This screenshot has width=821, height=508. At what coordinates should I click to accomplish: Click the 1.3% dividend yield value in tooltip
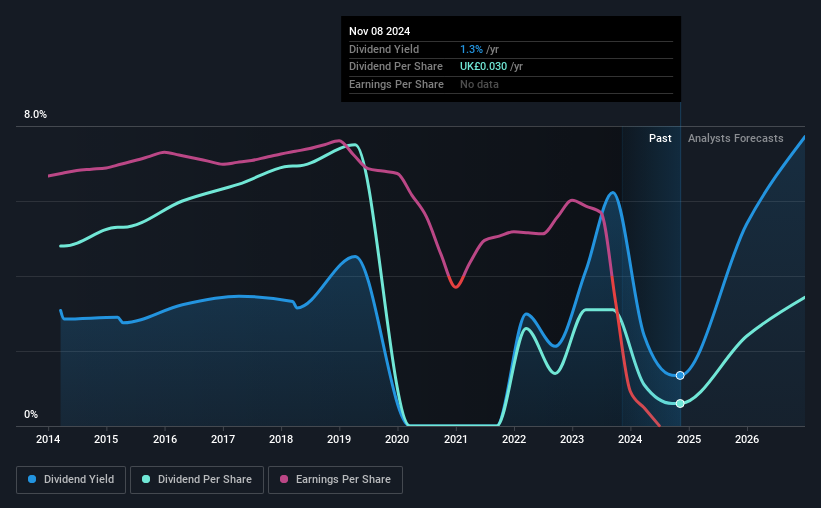tap(471, 49)
